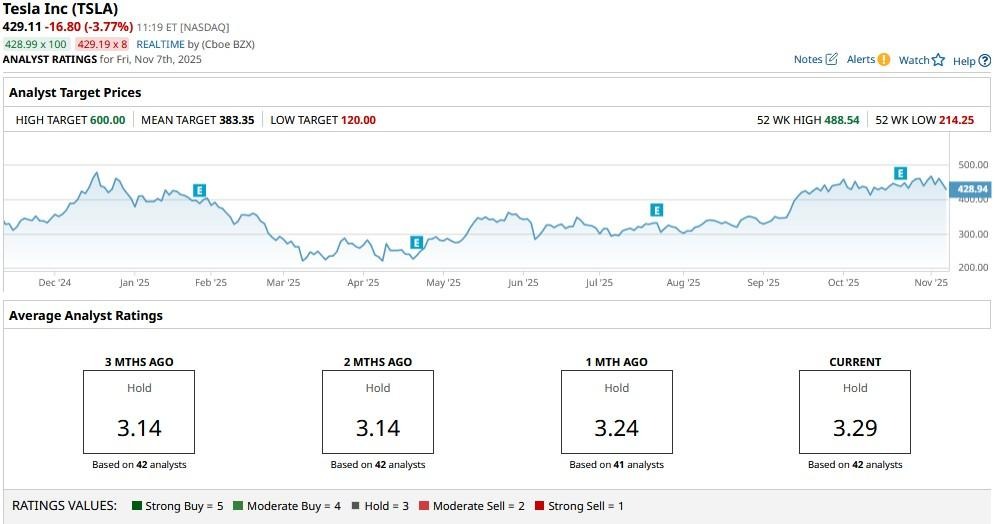Click the earnings E marker near Aug '25
995x524 pixels.
click(x=657, y=210)
